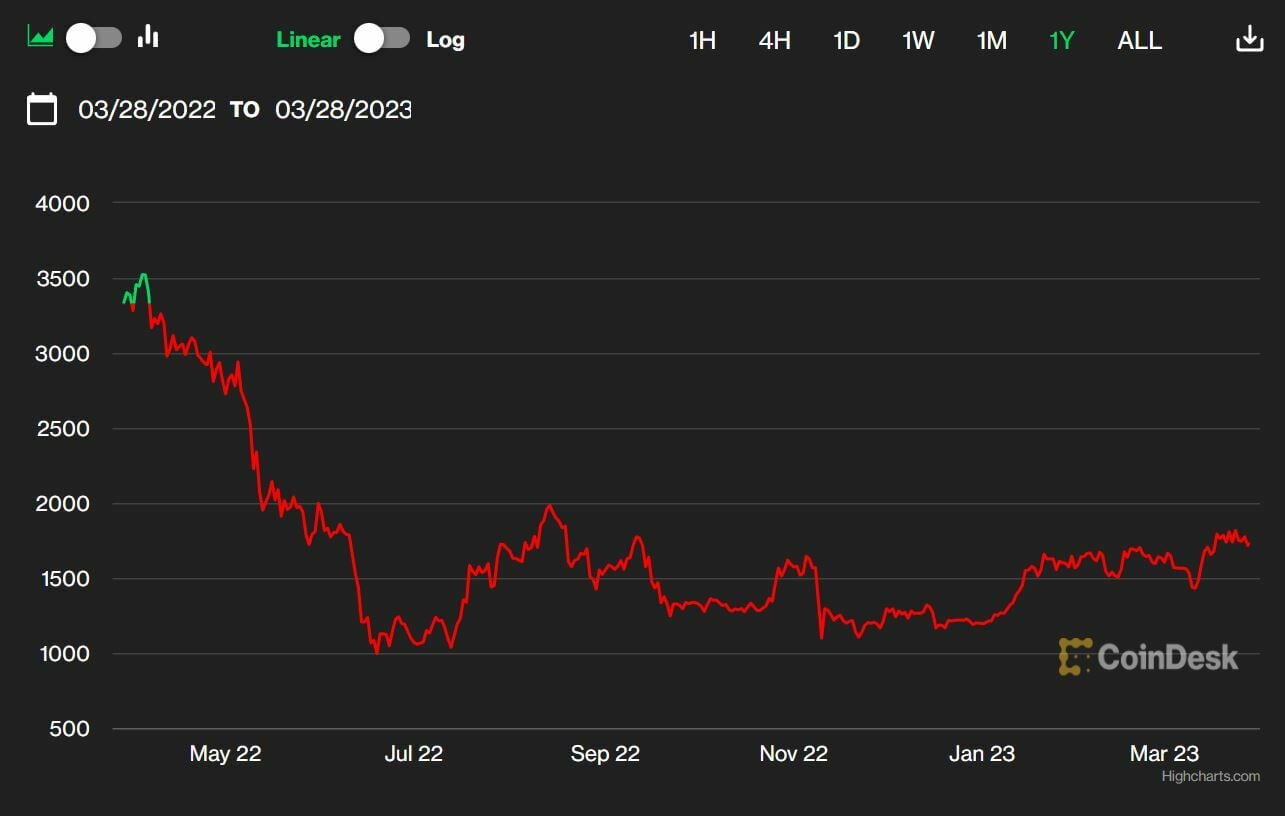Click the 4000 y-axis label
This screenshot has height=816, width=1285.
pos(62,204)
